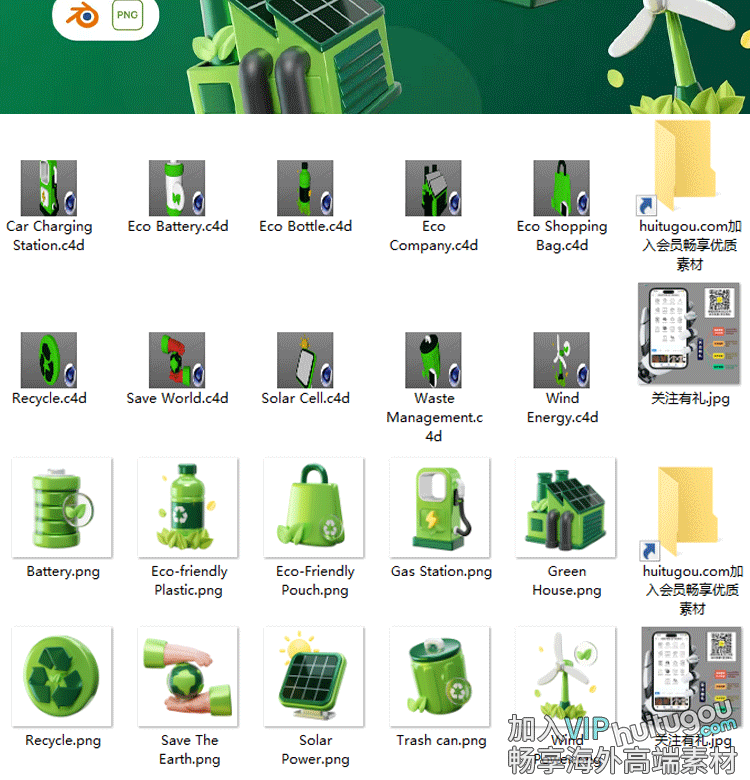
Task: Click the 'Recycle.png' file name
Action: 63,741
